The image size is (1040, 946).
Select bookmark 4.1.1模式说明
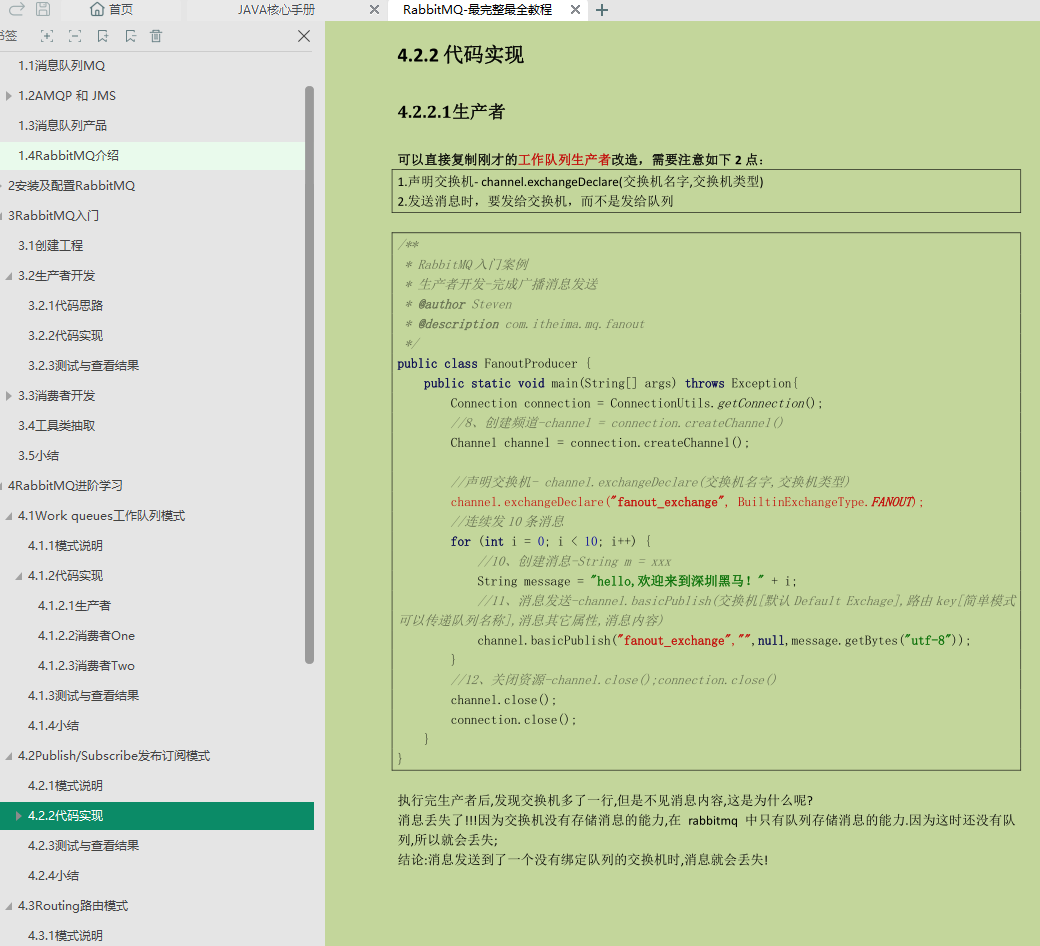click(66, 546)
